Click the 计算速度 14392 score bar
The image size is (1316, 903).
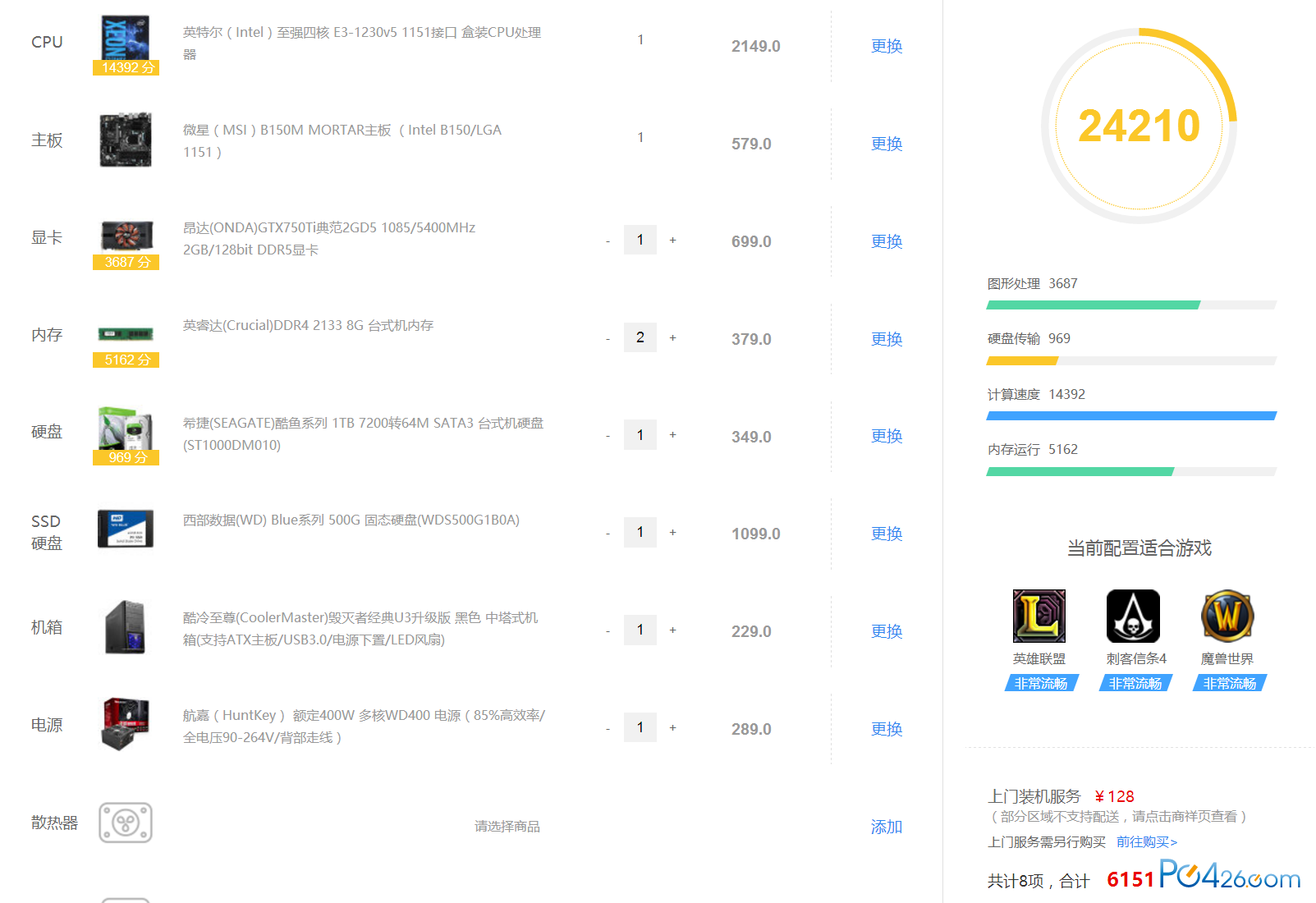[1131, 416]
